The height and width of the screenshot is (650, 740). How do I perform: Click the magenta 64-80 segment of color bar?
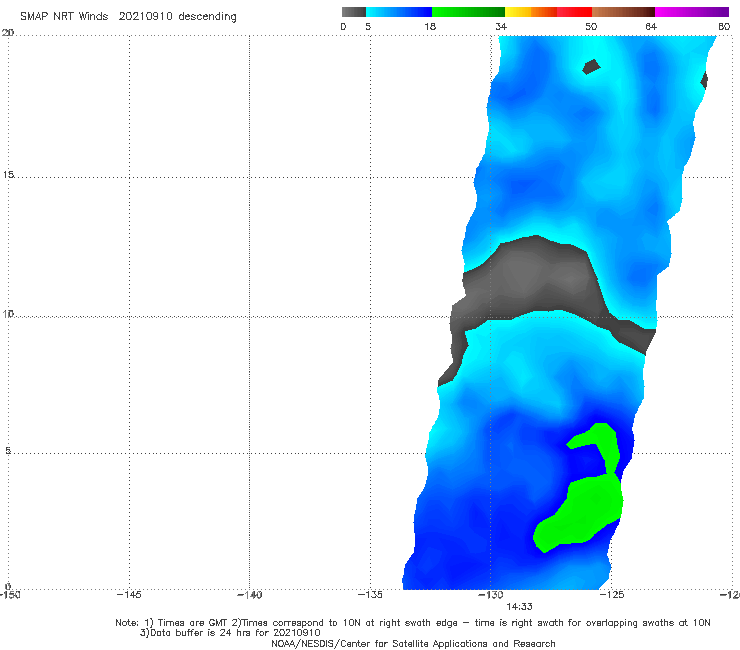coord(692,12)
